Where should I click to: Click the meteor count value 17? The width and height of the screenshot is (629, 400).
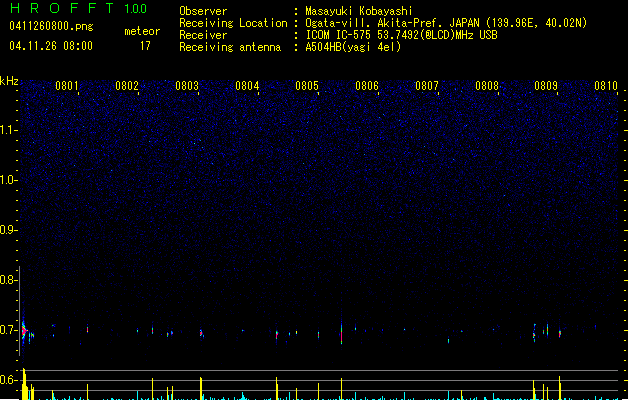click(x=145, y=46)
